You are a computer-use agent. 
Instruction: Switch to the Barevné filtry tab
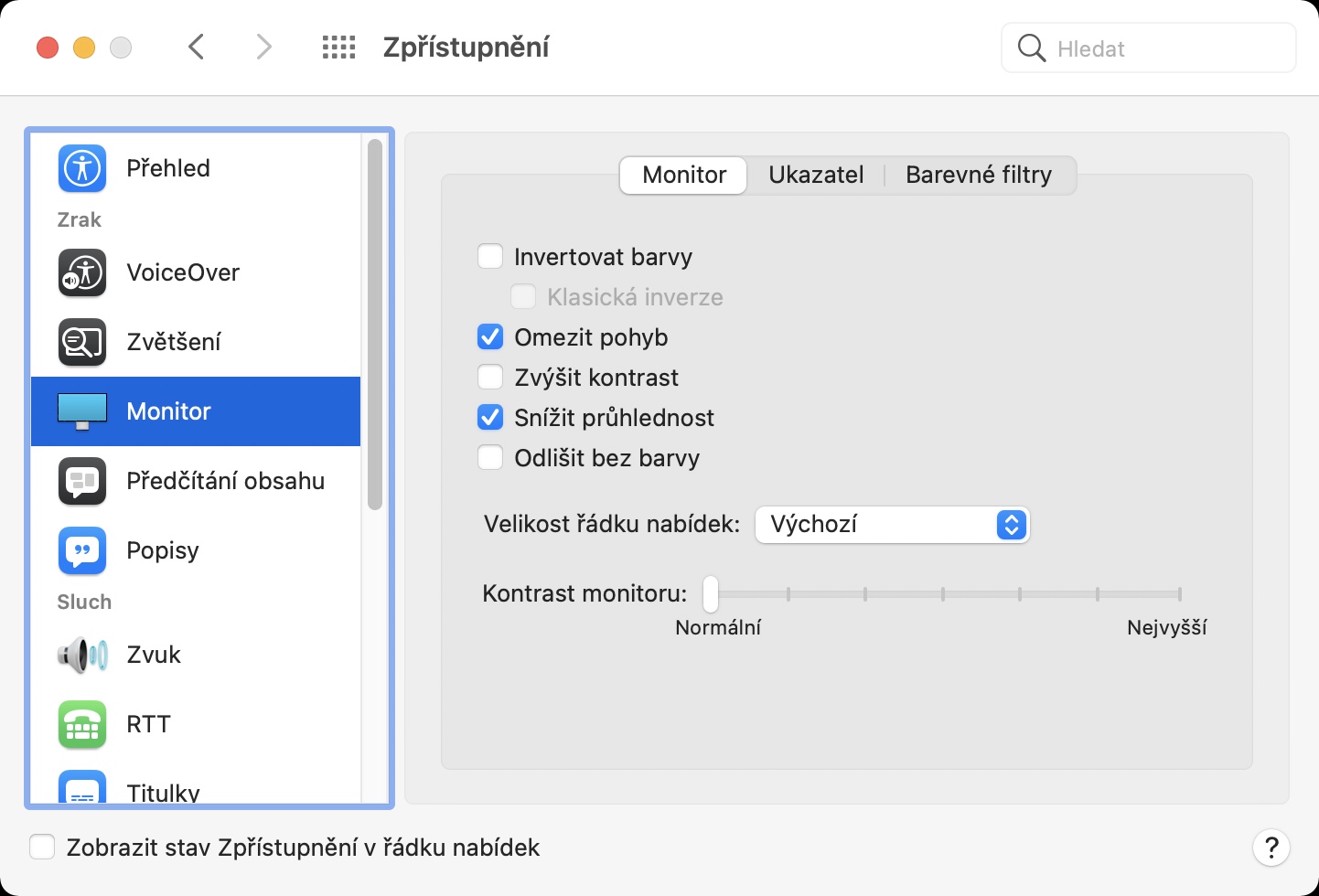(x=978, y=175)
